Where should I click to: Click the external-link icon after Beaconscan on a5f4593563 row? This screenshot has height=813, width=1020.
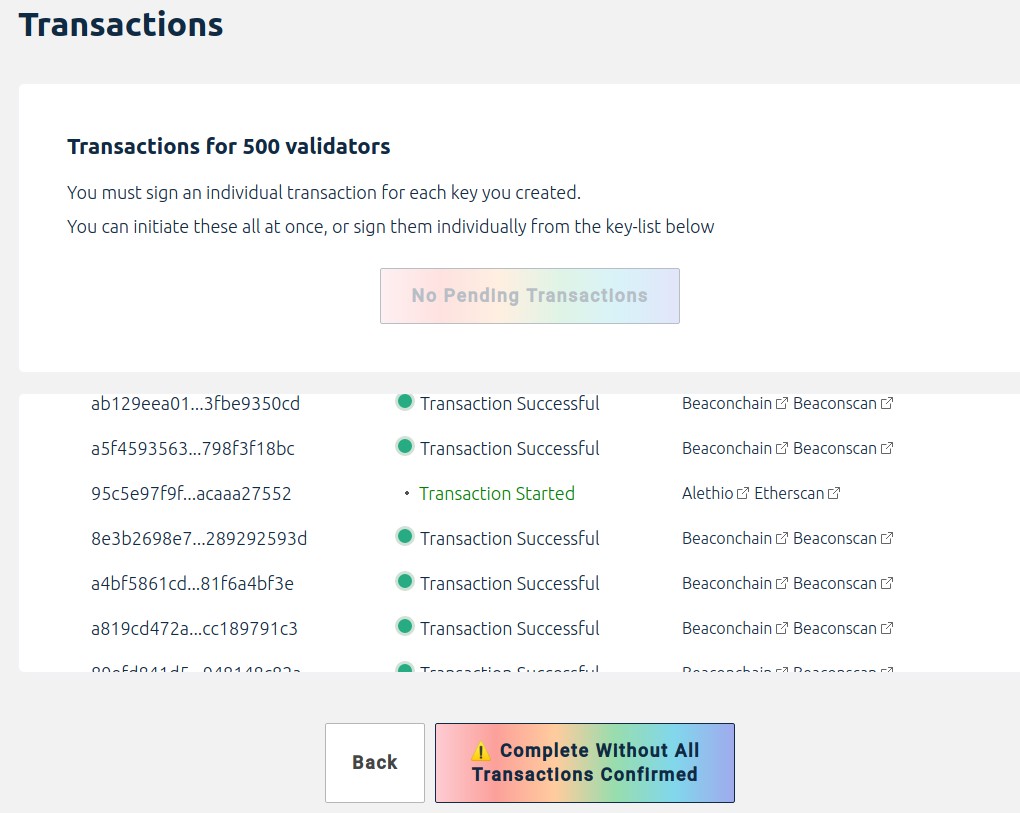pos(887,448)
